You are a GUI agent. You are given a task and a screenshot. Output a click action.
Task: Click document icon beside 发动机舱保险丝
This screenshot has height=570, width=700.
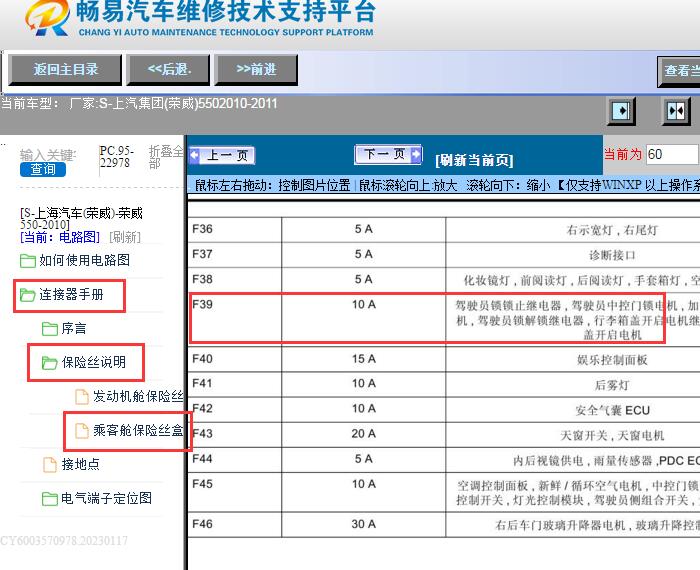pos(82,396)
